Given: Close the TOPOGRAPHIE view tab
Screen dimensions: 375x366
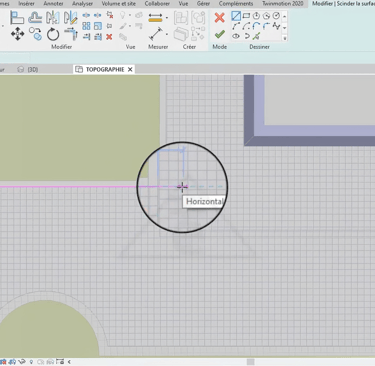Looking at the screenshot, I should click(x=130, y=69).
